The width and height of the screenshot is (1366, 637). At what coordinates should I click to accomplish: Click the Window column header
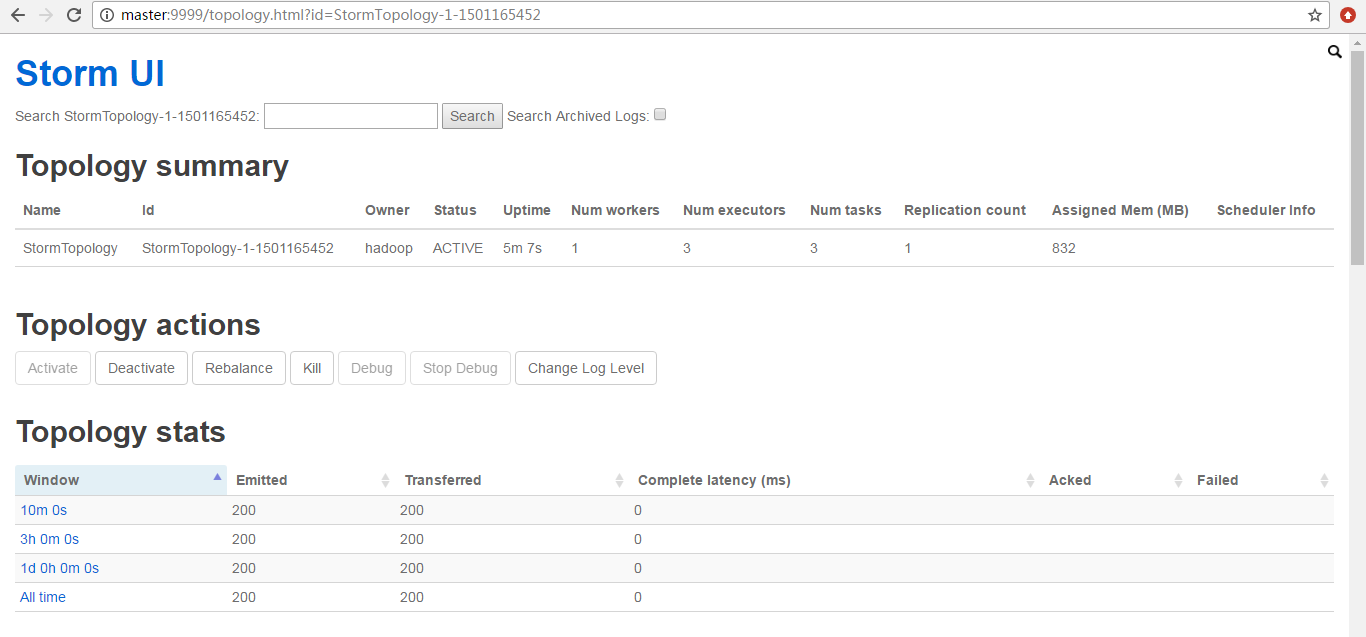tap(121, 480)
